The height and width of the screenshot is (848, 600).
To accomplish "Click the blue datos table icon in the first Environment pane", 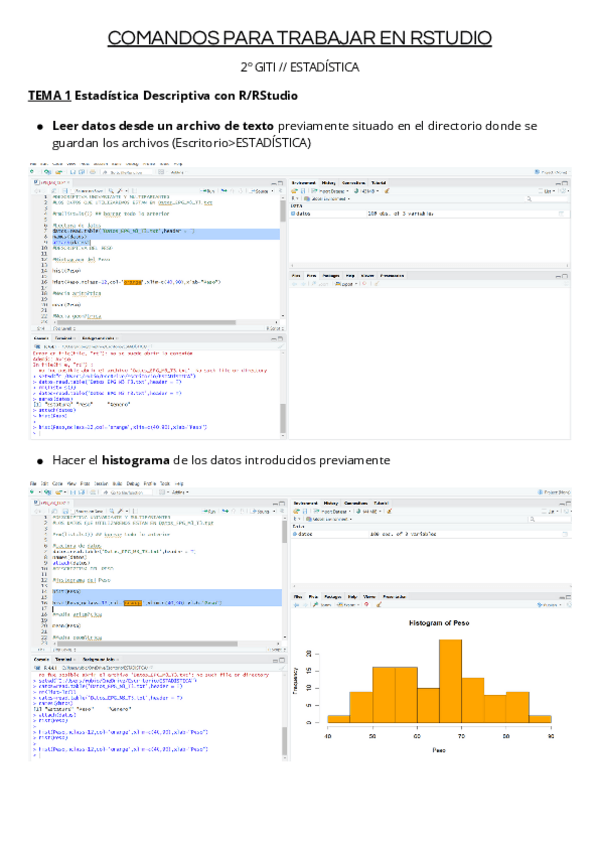I will click(294, 214).
